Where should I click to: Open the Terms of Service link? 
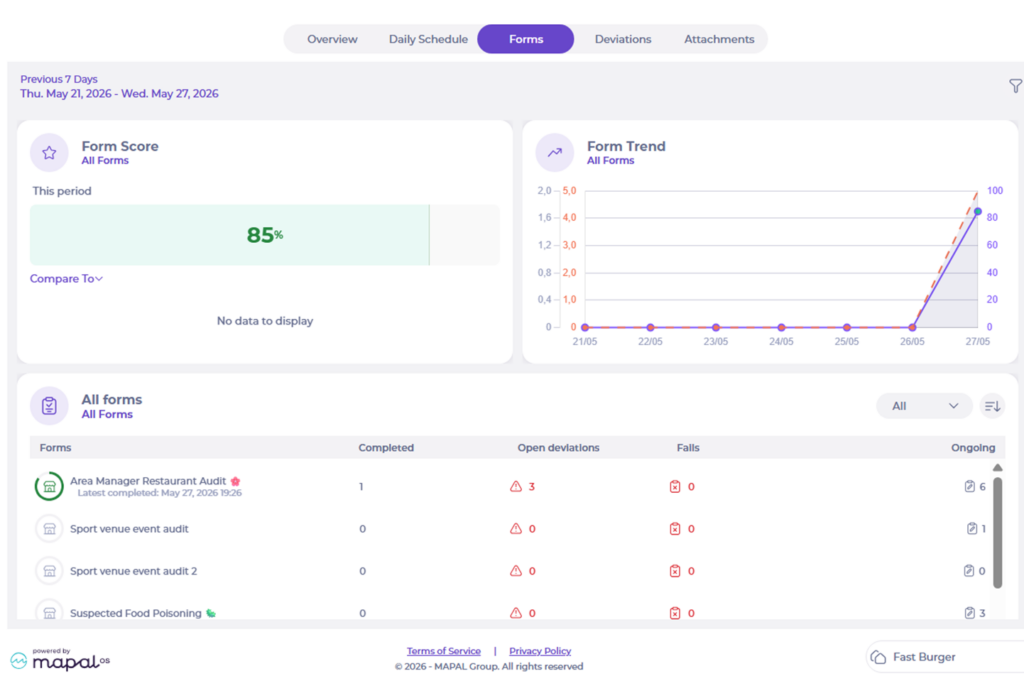coord(443,651)
